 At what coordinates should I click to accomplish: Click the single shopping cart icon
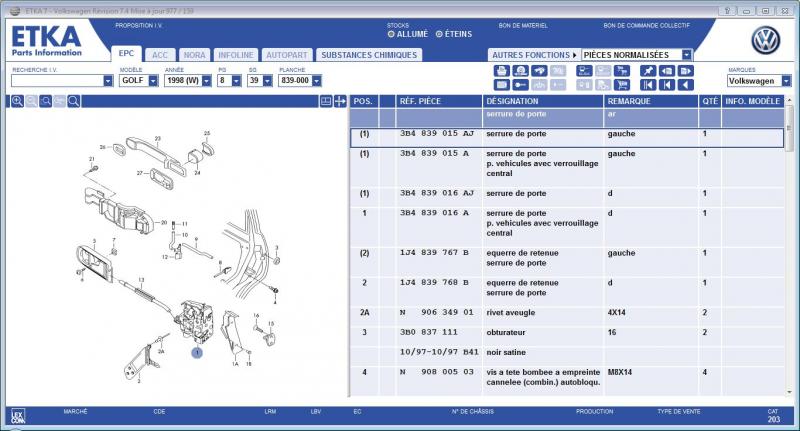tap(622, 85)
